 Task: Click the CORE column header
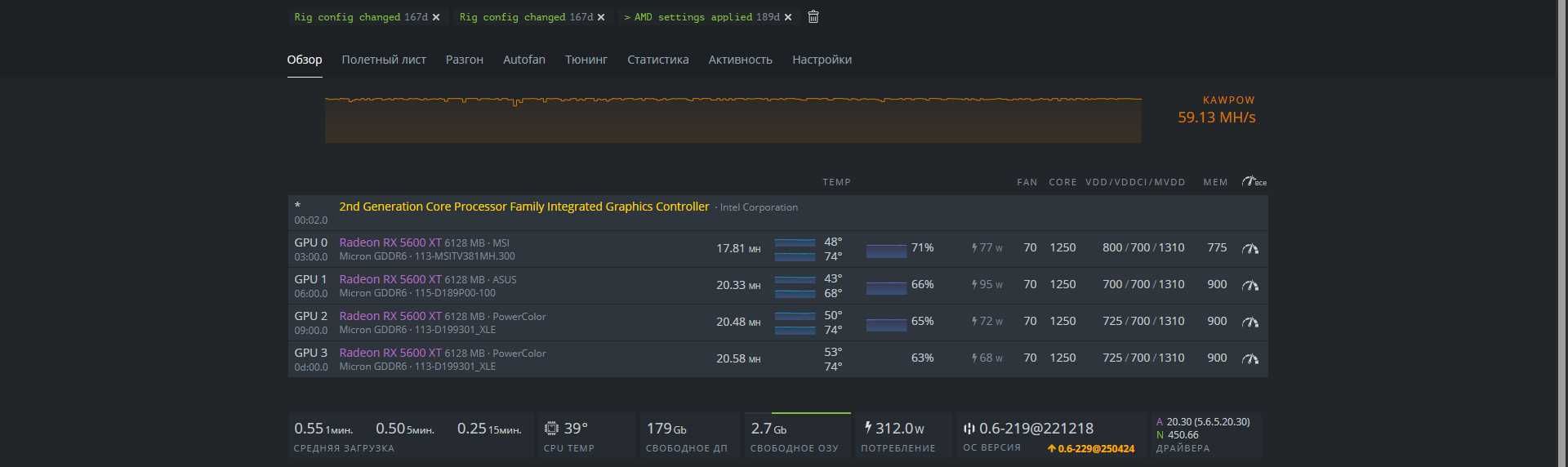[1062, 182]
